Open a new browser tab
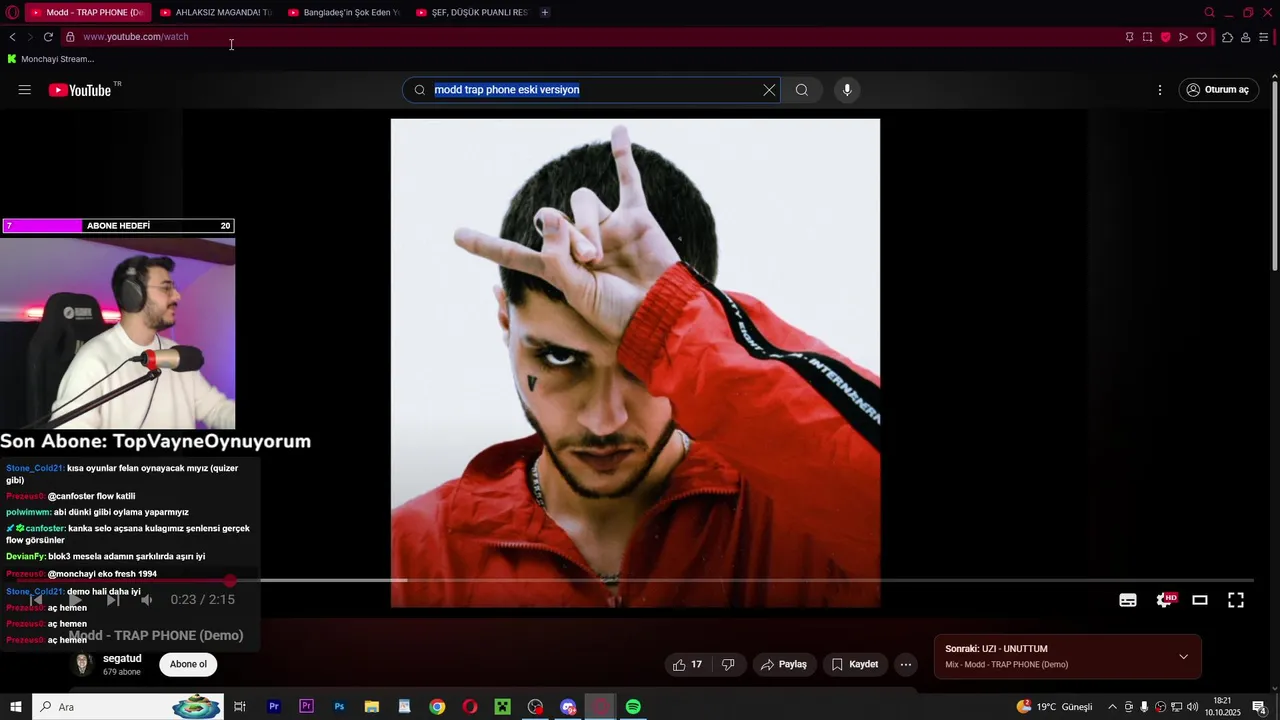This screenshot has height=720, width=1280. coord(545,12)
